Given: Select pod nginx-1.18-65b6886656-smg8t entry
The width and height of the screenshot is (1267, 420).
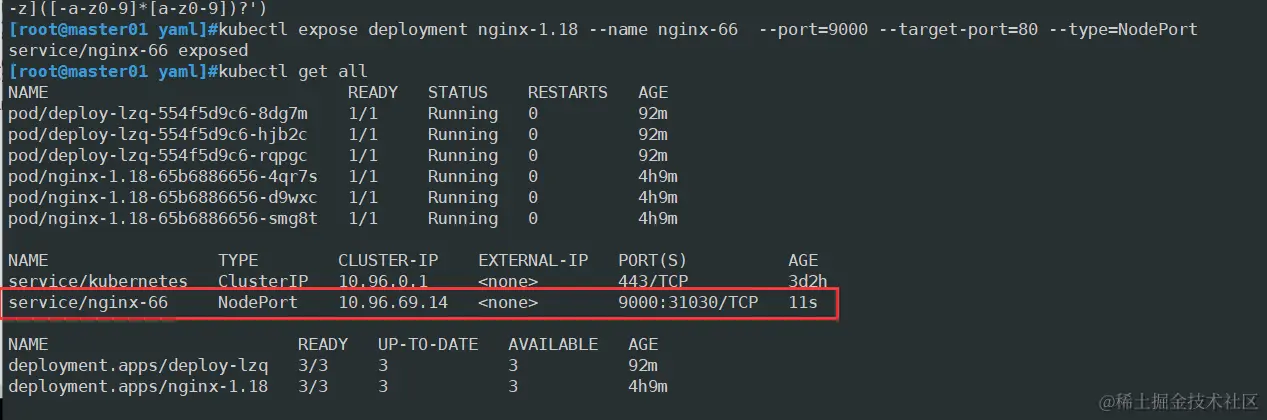Looking at the screenshot, I should 163,218.
